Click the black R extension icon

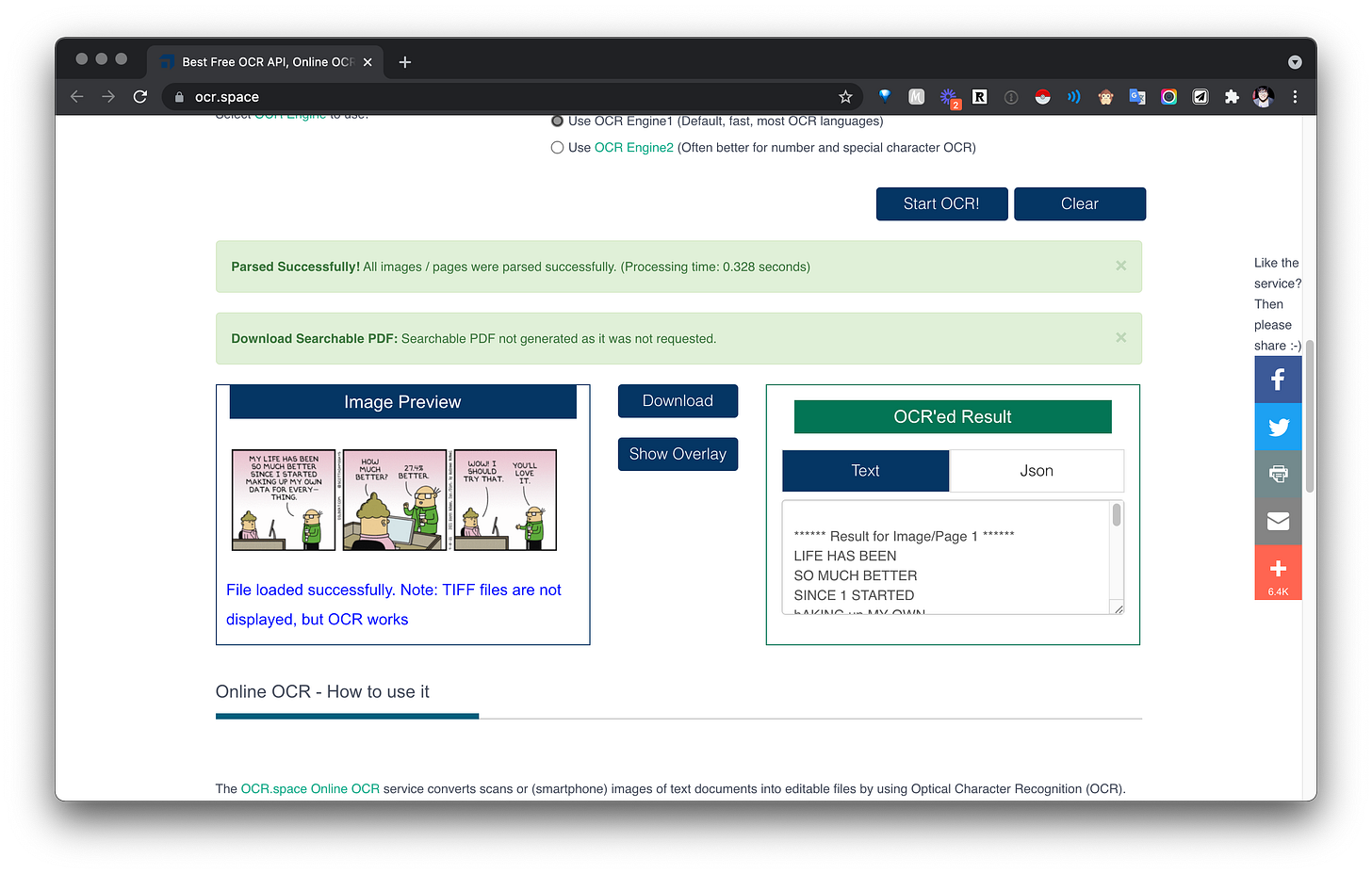tap(980, 97)
